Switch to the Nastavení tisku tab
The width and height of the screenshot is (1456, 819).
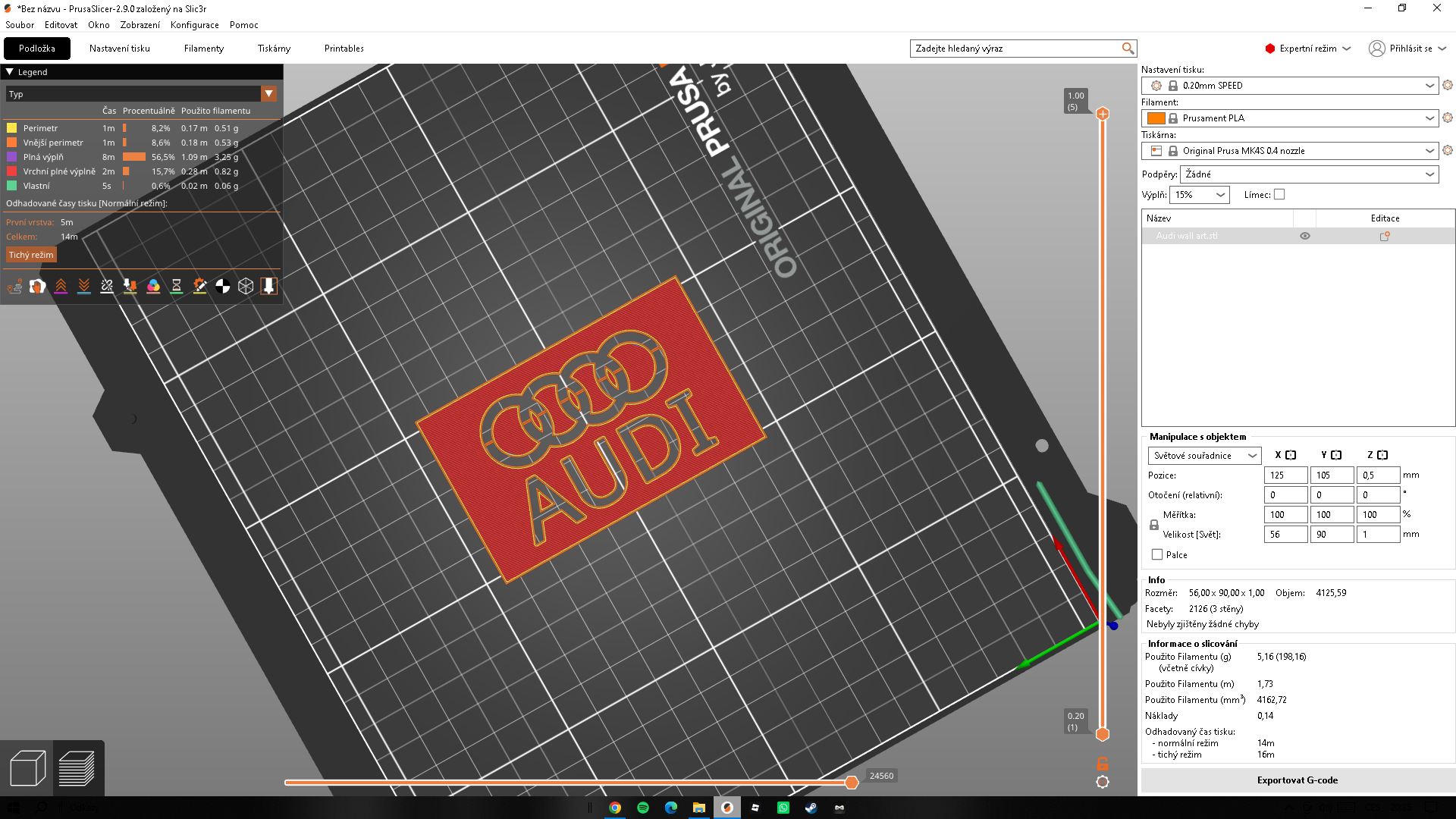coord(120,49)
